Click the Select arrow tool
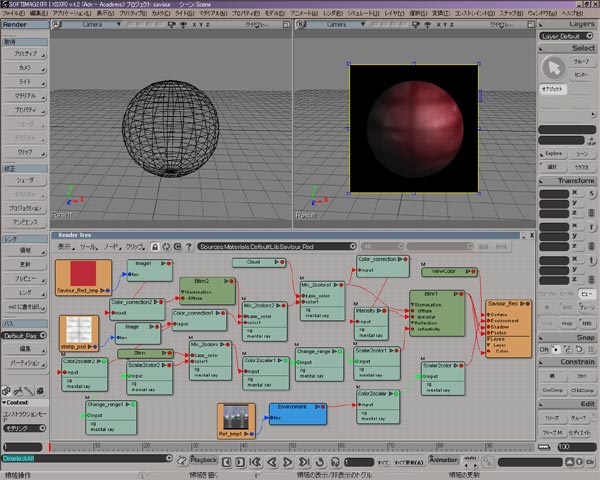 point(553,68)
